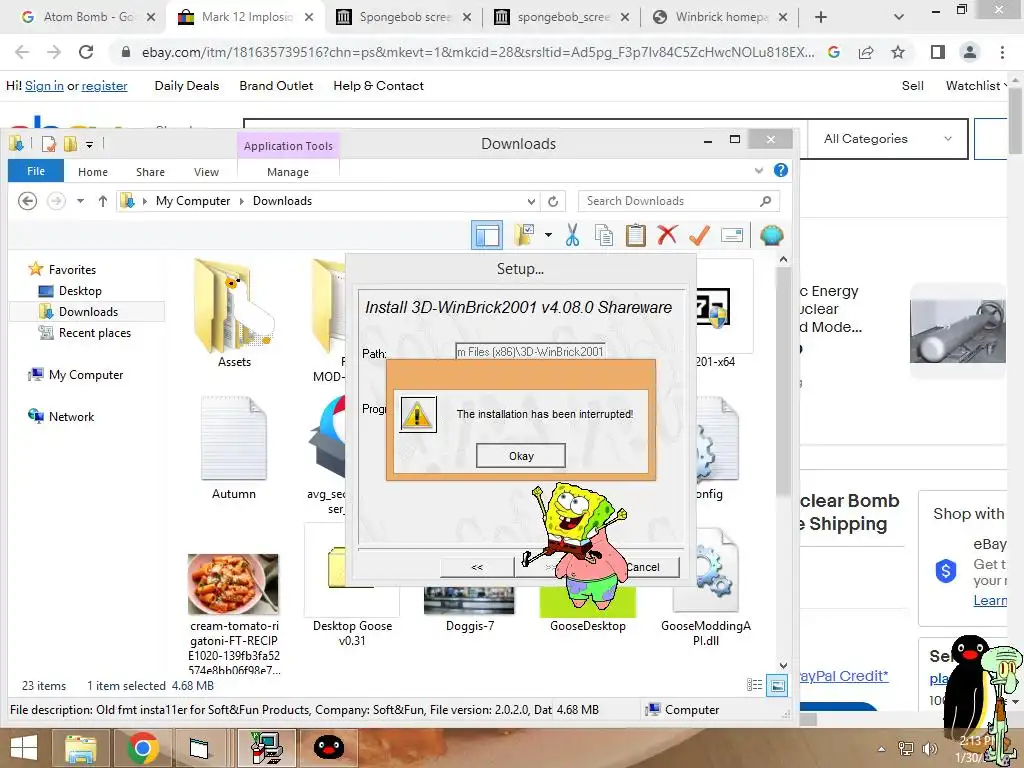Refresh the Downloads folder view
1024x768 pixels.
click(553, 201)
